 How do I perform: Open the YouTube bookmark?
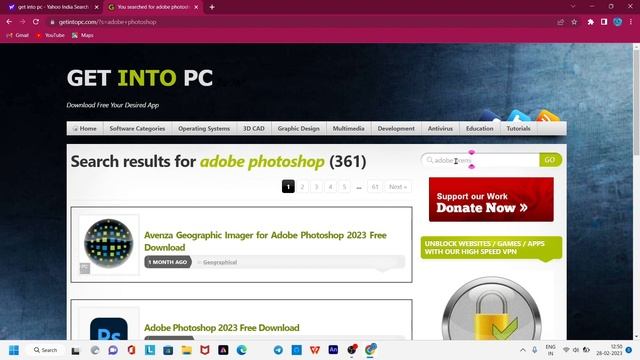[50, 36]
